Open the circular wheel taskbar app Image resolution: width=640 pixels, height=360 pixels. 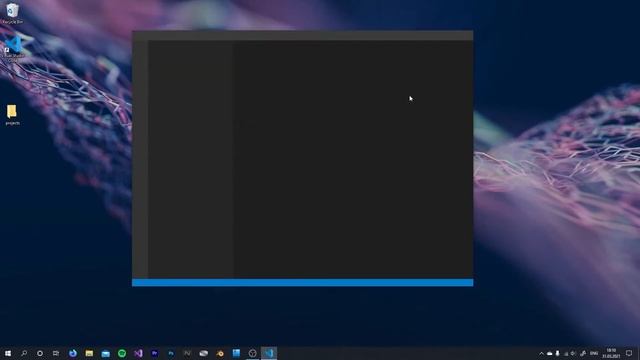click(252, 353)
